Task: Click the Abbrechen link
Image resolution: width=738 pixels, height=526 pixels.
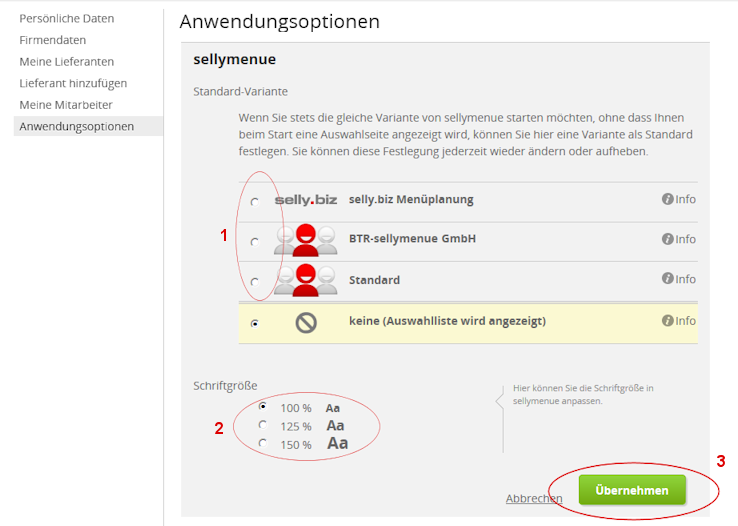Action: (533, 498)
